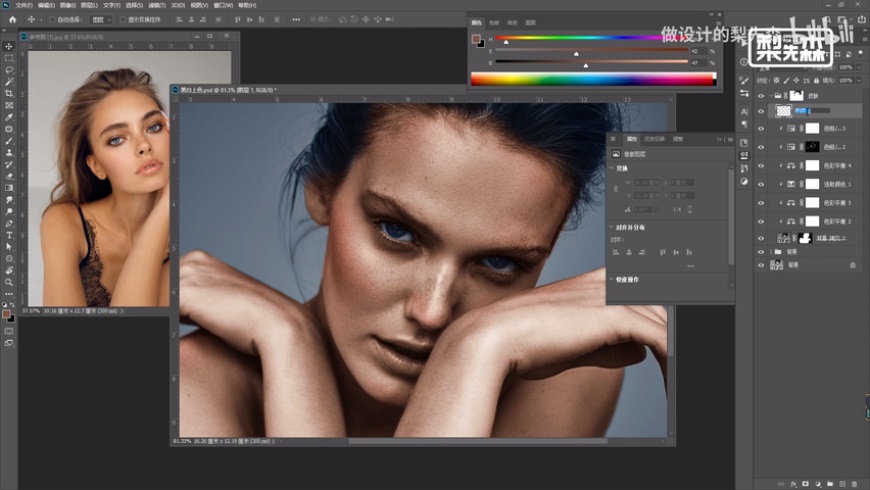Toggle the 自动选择 checkbox

52,19
